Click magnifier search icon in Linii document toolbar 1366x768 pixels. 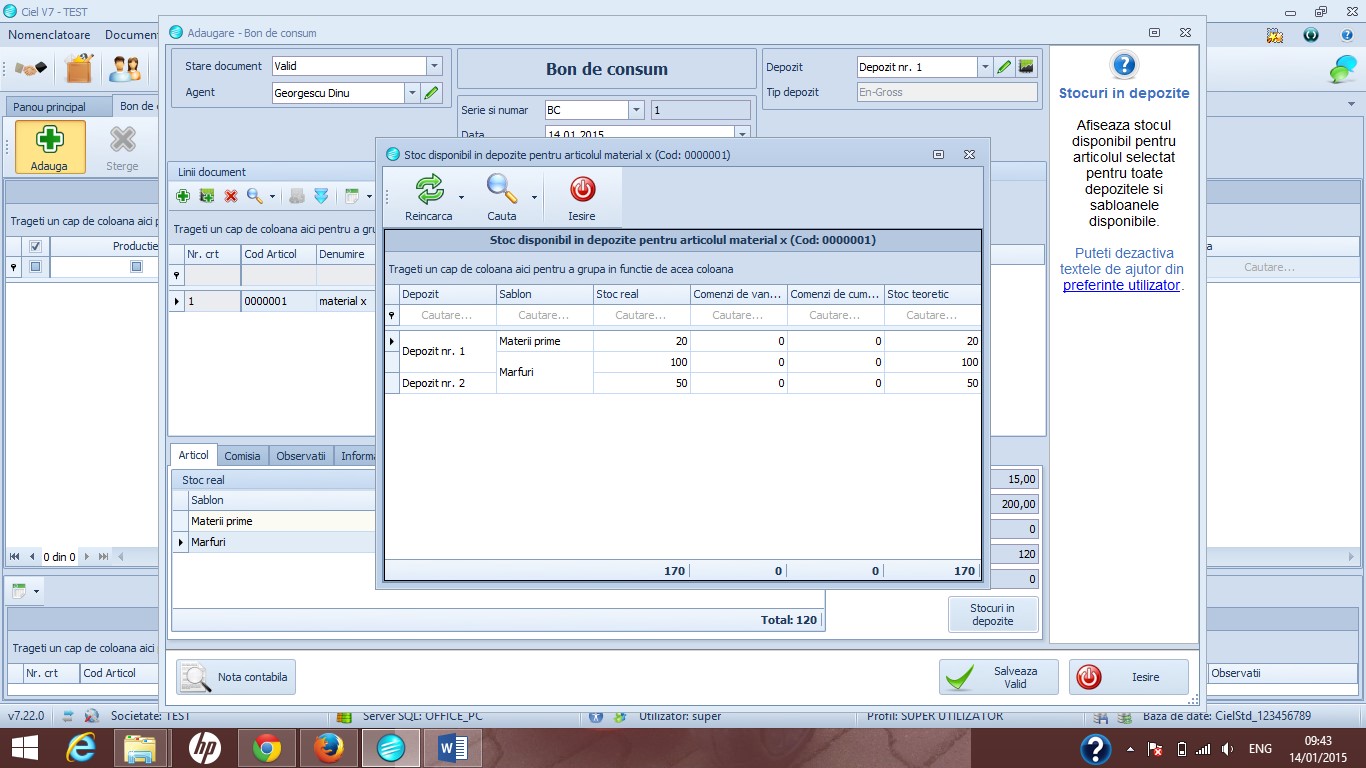pos(255,196)
